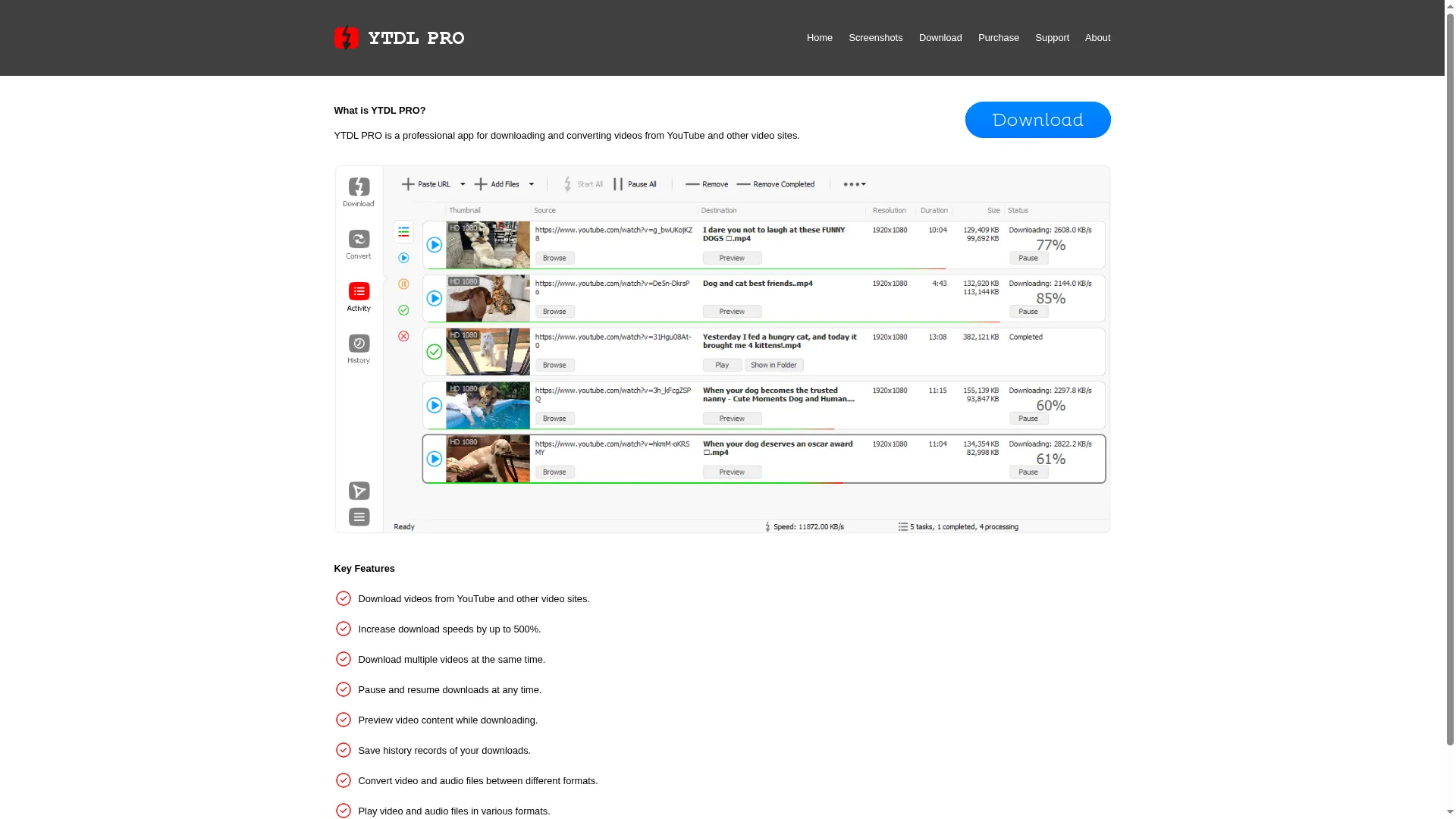Open the three-dots more options dropdown
Screen dimensions: 1456x819
coord(855,184)
